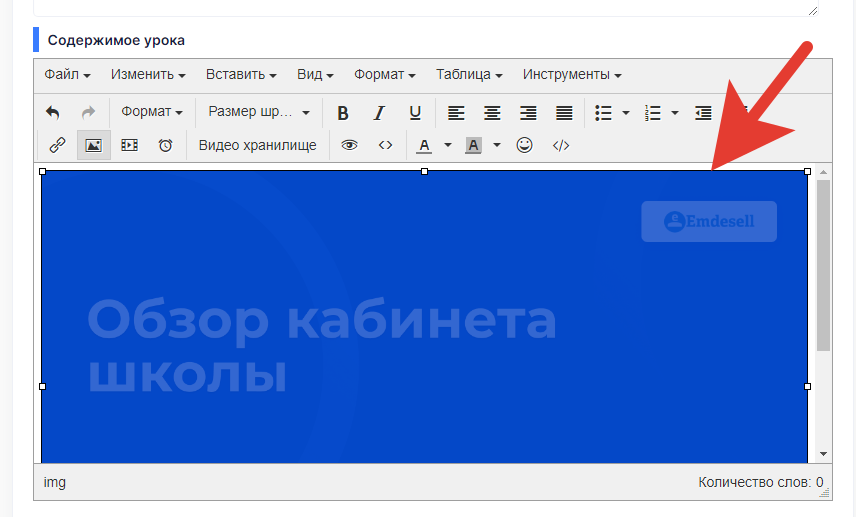Open emoticons smiley picker
The image size is (856, 517).
524,145
